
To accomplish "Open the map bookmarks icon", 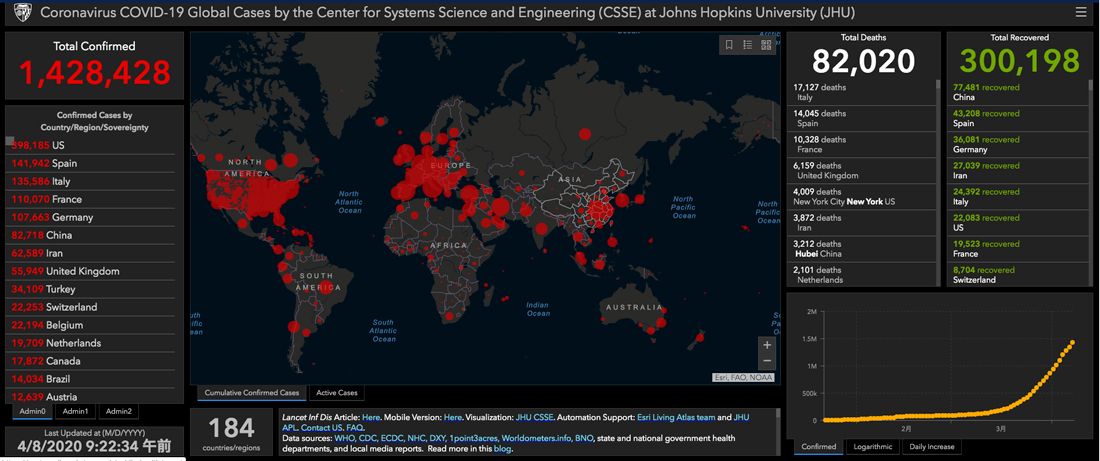I will click(x=729, y=45).
